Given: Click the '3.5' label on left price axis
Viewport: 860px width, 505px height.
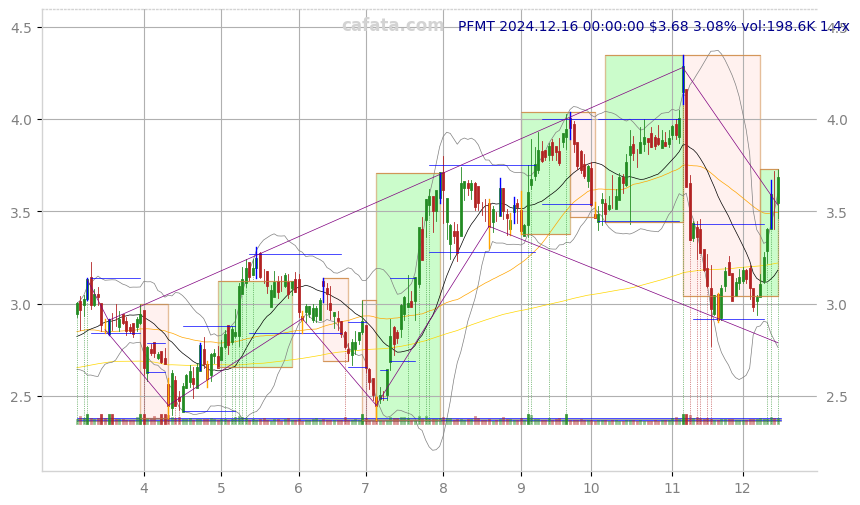Looking at the screenshot, I should tap(22, 212).
